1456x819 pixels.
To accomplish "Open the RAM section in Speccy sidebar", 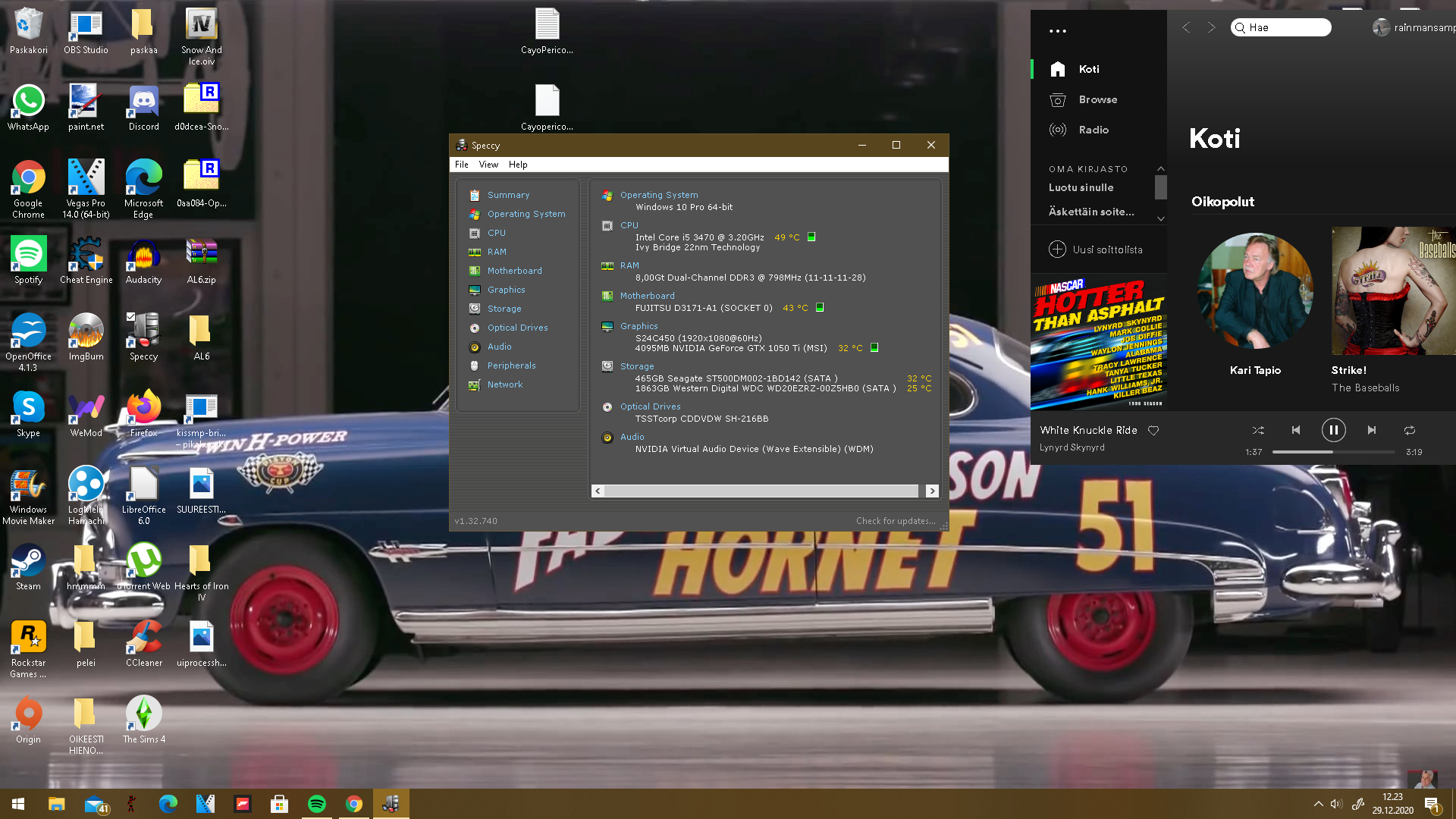I will [497, 252].
